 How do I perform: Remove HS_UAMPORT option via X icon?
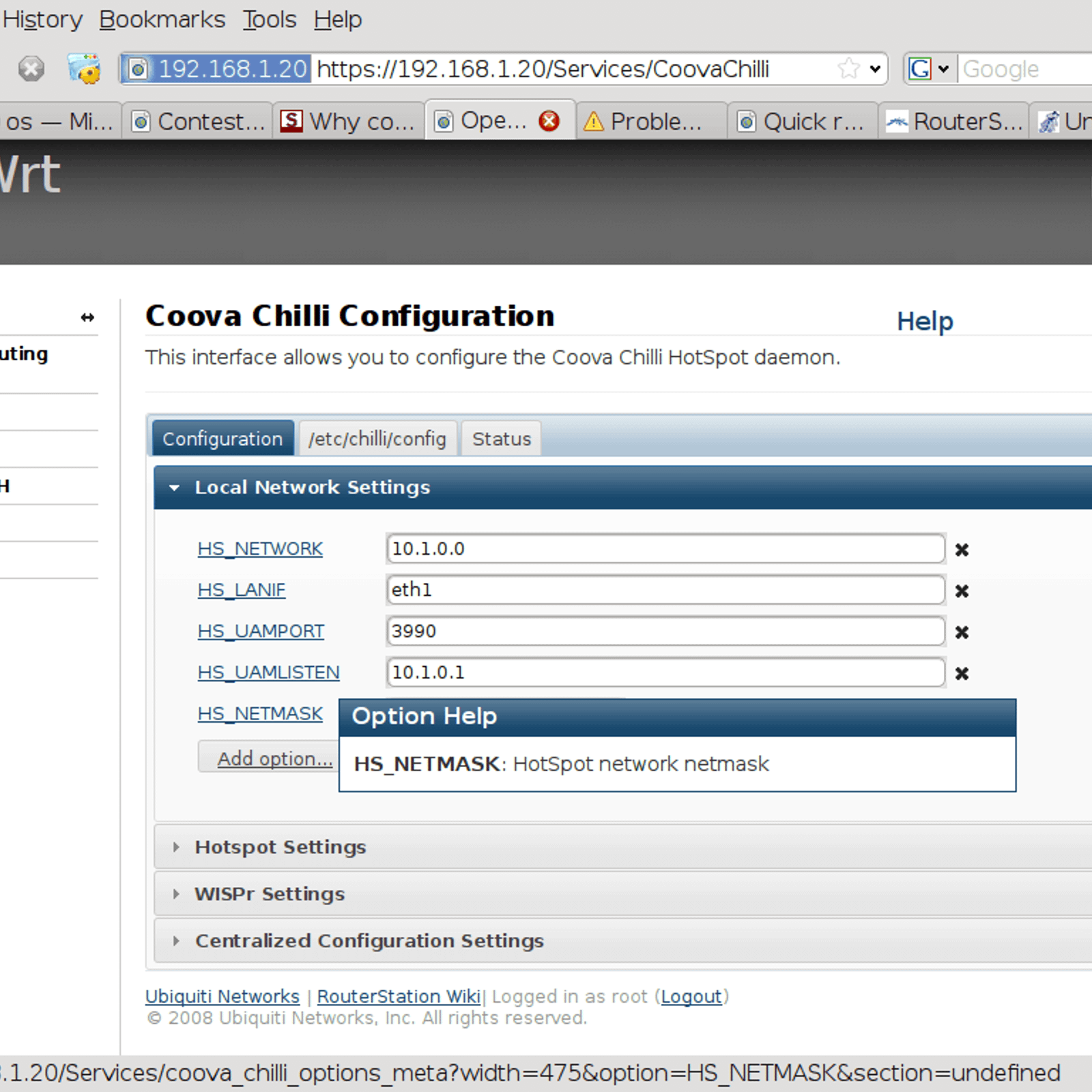coord(962,632)
